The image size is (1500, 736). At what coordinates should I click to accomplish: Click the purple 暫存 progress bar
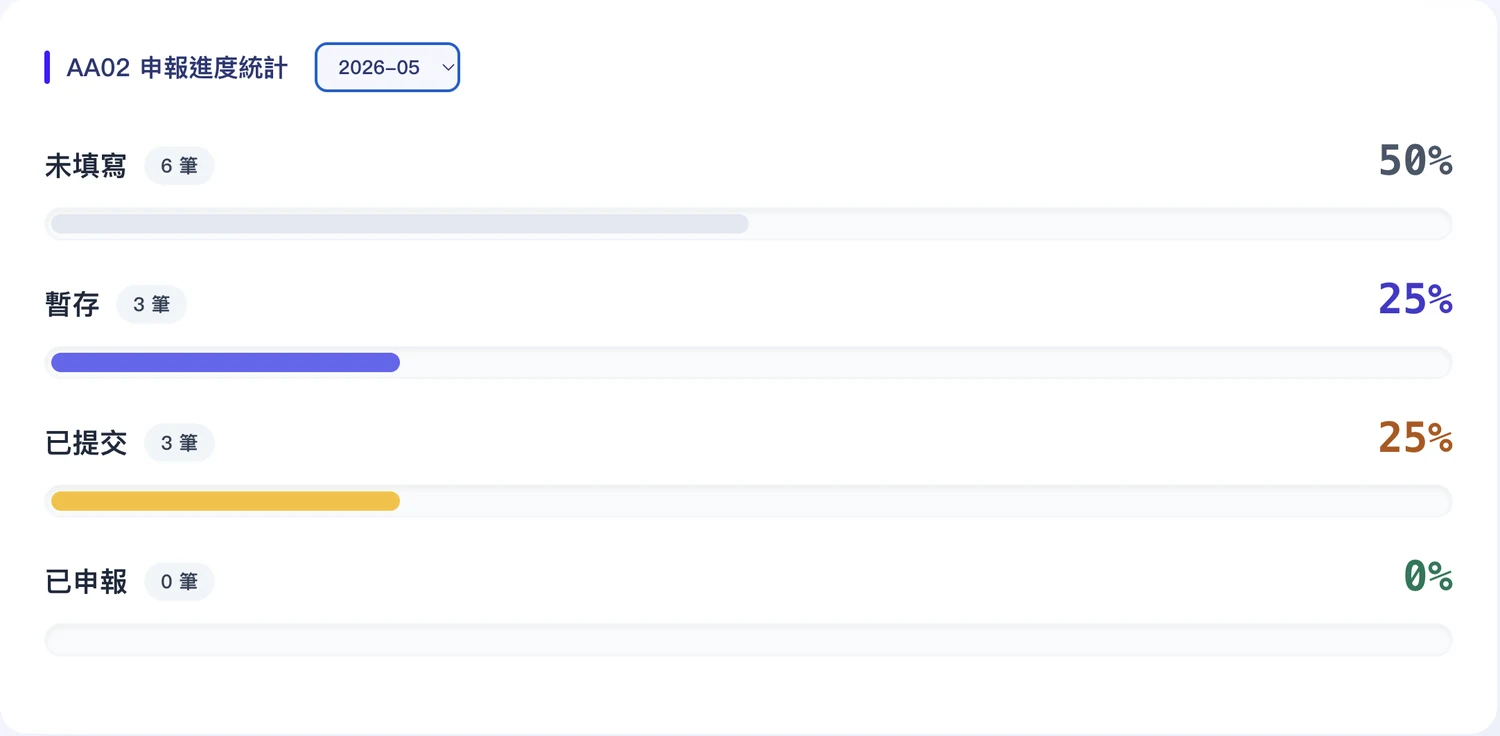pos(225,362)
